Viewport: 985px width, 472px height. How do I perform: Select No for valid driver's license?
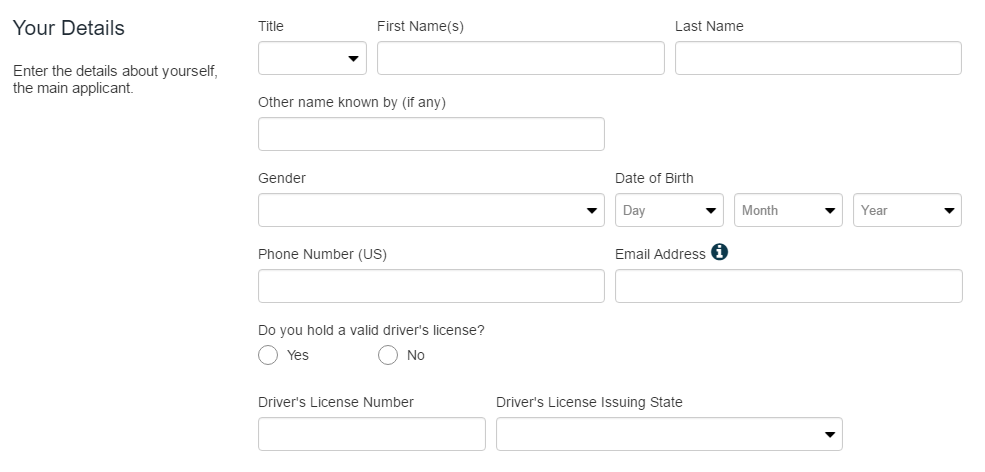(388, 355)
